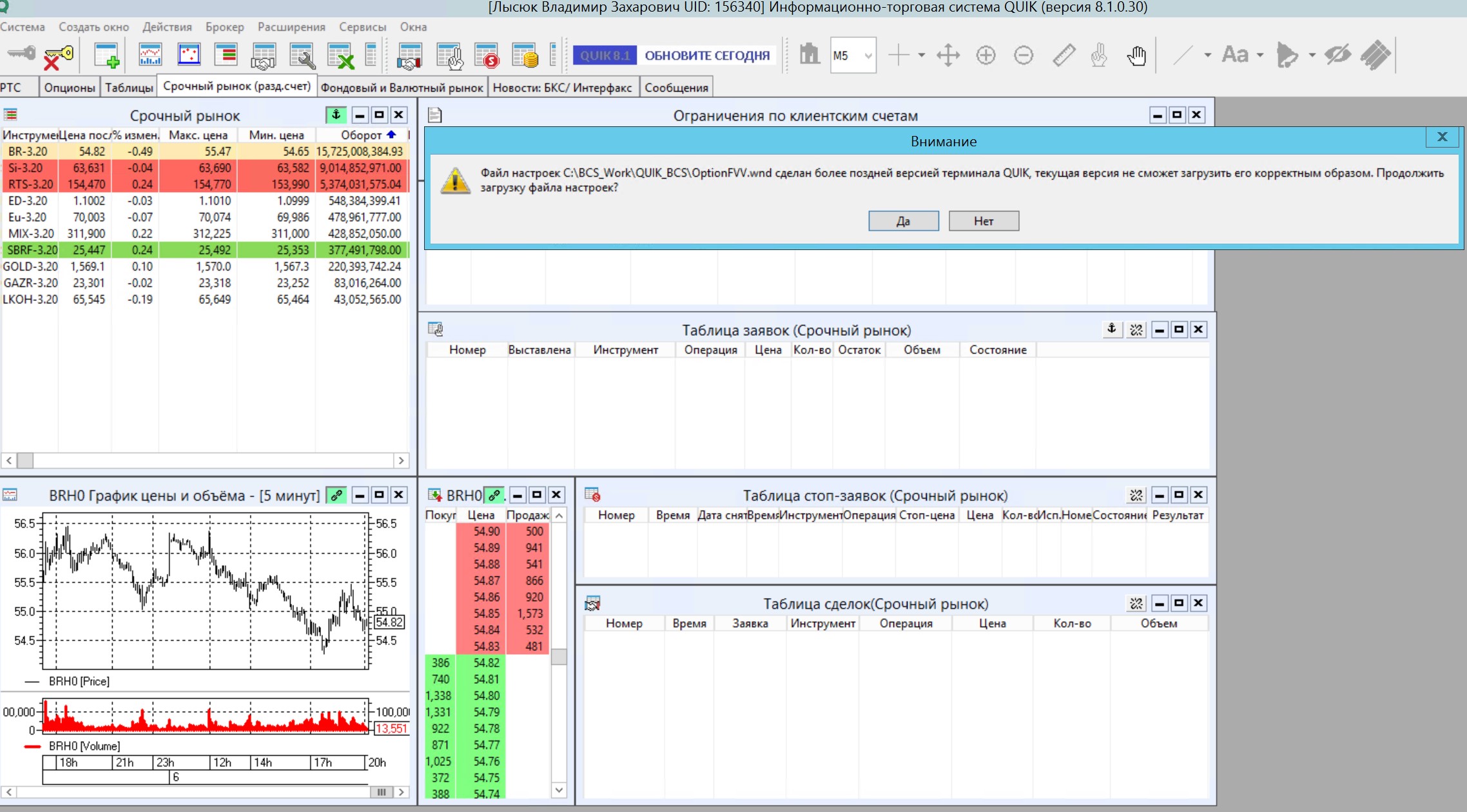Click the table settings wrench icon
The width and height of the screenshot is (1467, 812).
(302, 56)
